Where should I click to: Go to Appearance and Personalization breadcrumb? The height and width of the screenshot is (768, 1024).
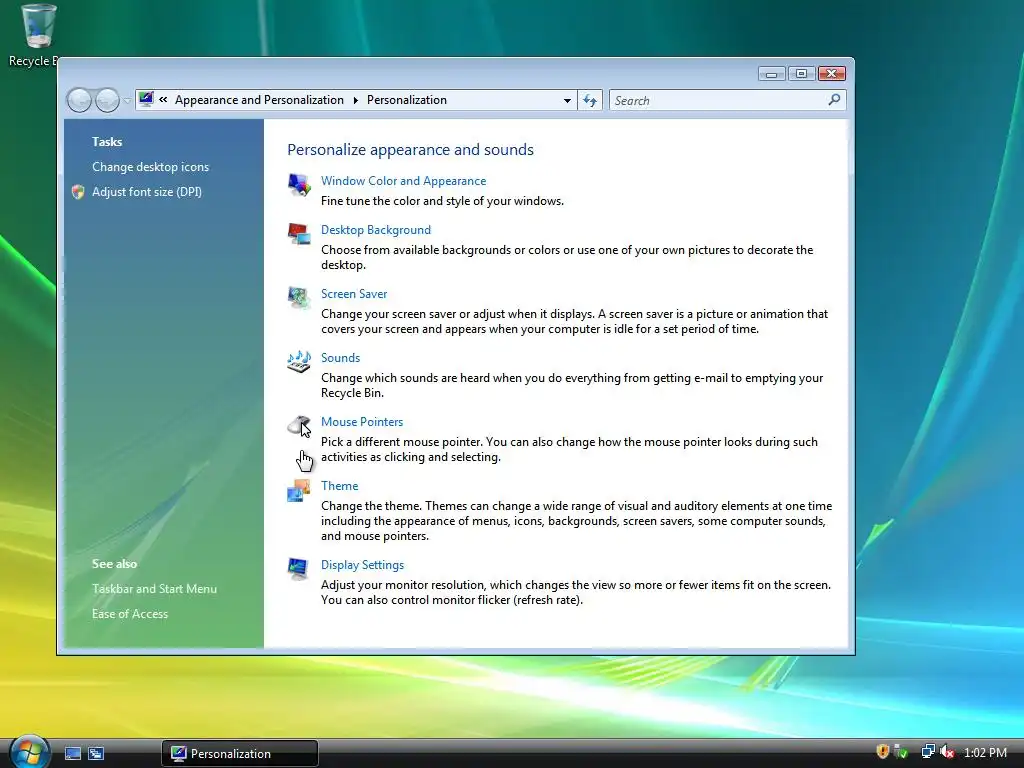click(259, 100)
